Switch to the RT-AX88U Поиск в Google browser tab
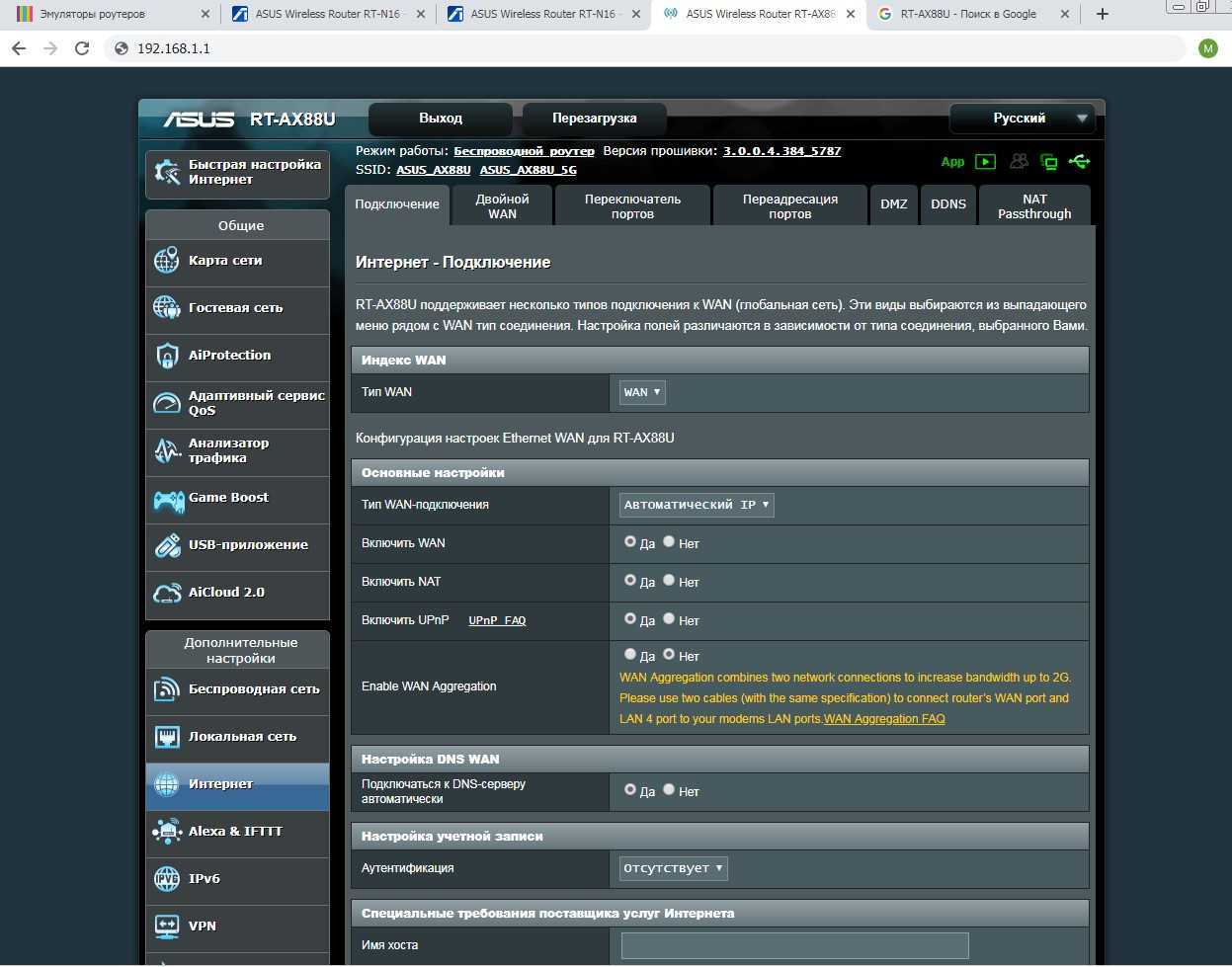 (972, 14)
